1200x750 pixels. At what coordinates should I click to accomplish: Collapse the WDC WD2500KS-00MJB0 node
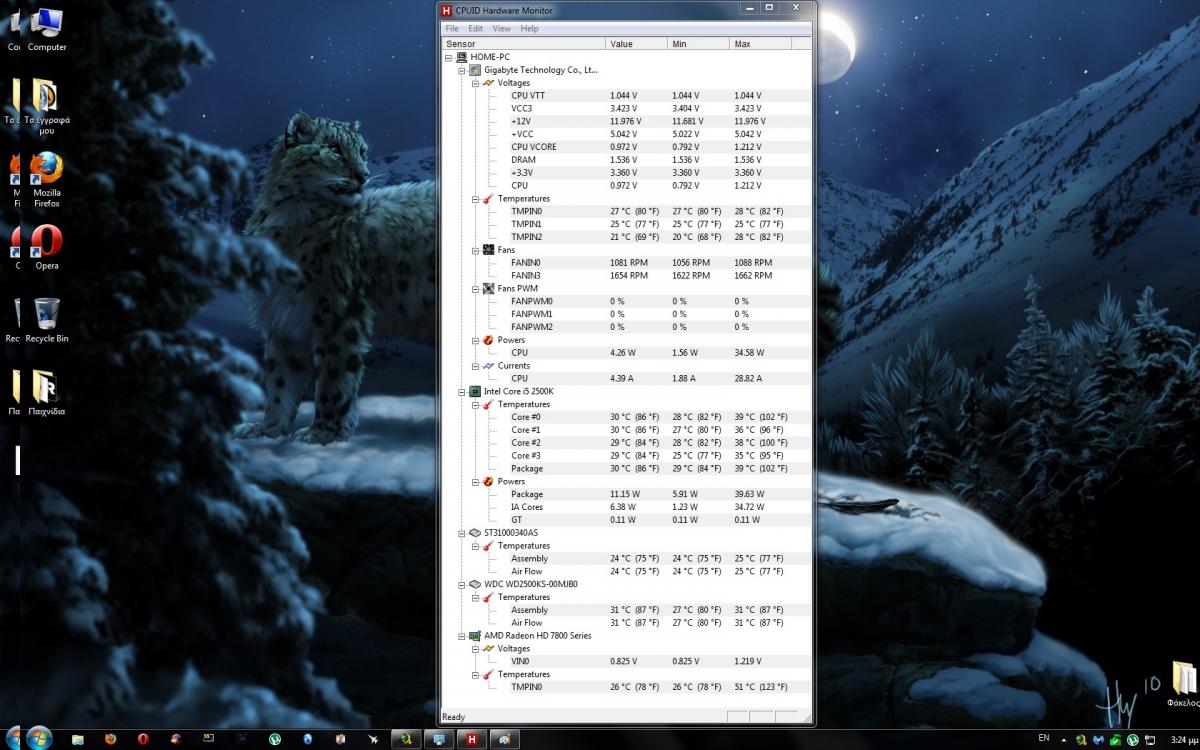(x=462, y=584)
